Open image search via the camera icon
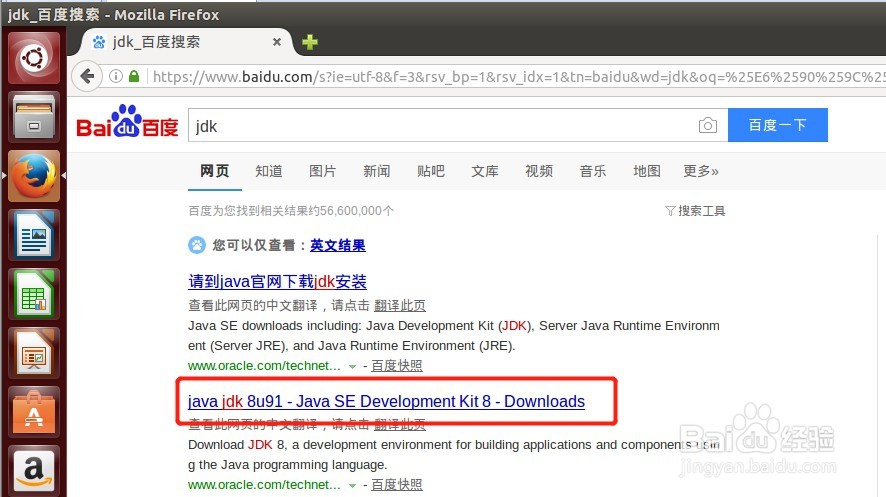Viewport: 886px width, 497px height. (x=707, y=125)
